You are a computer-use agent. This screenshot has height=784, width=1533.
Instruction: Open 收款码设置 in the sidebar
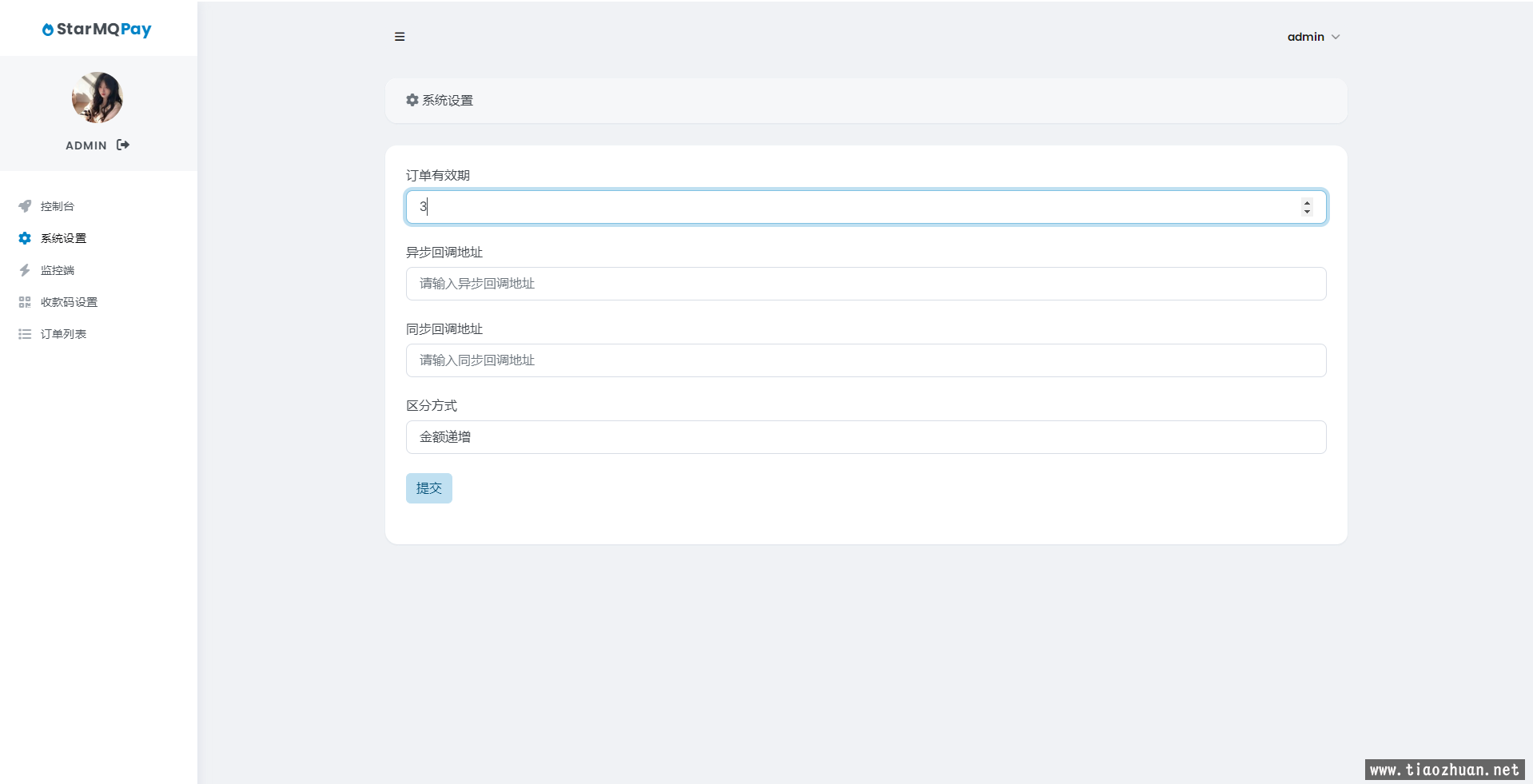click(69, 302)
